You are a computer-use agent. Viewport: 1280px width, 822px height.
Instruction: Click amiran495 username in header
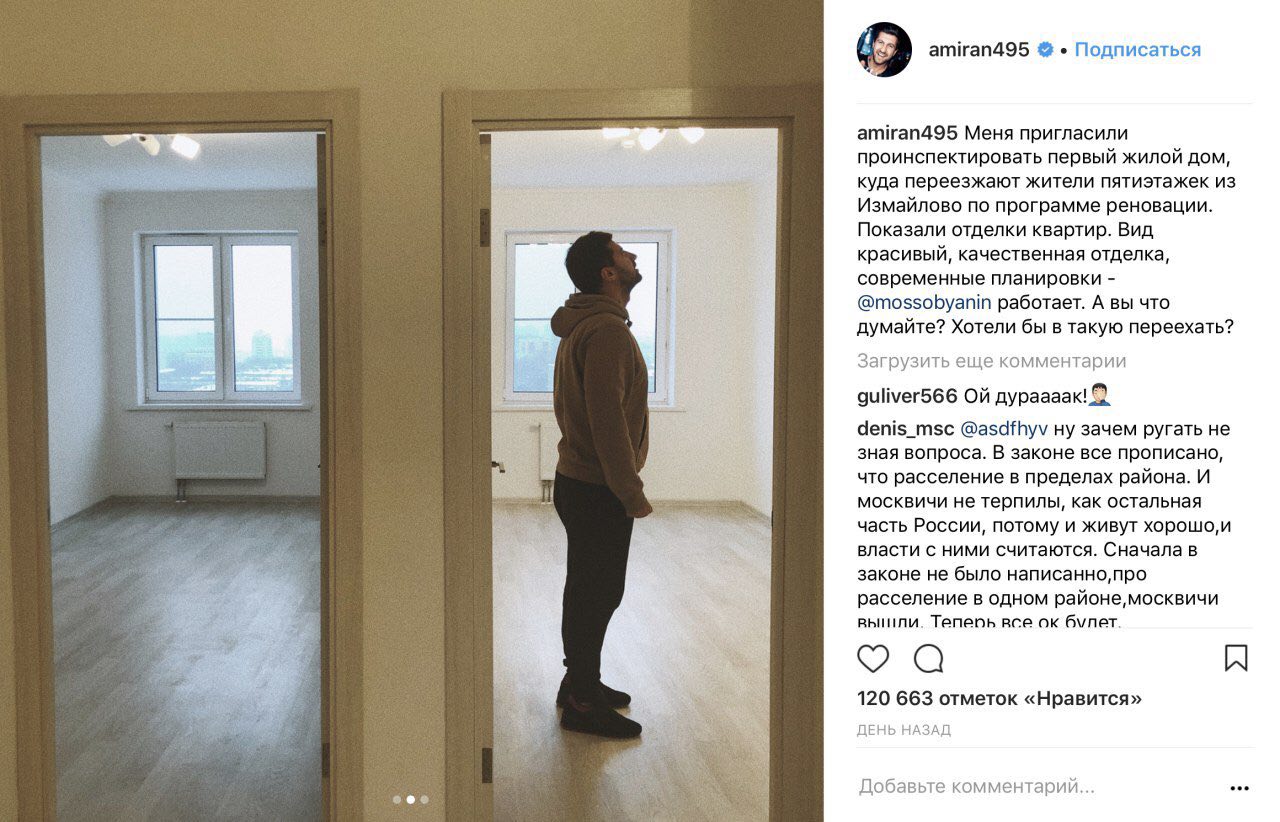click(979, 49)
